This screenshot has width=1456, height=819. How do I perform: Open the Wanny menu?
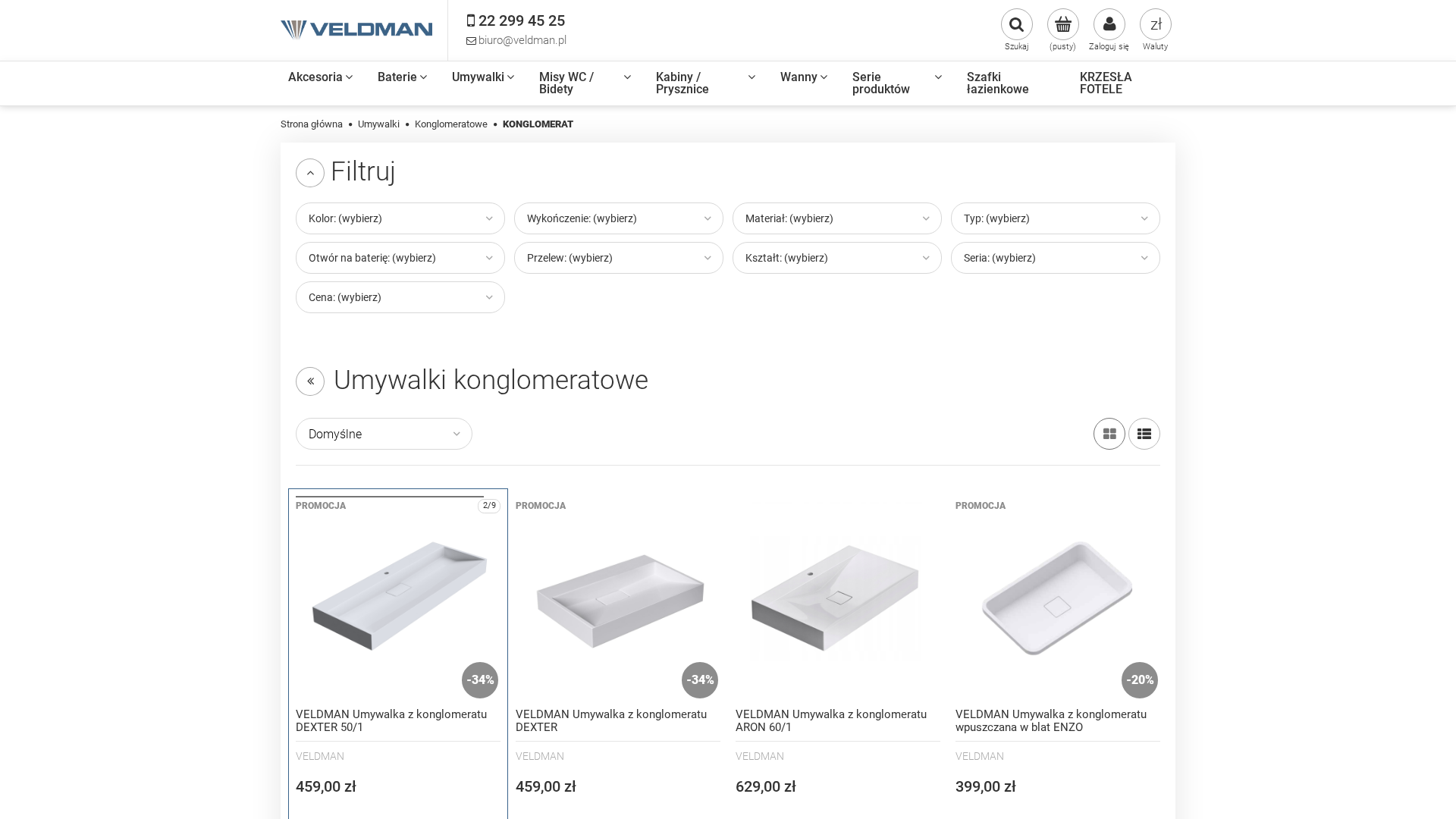tap(804, 77)
